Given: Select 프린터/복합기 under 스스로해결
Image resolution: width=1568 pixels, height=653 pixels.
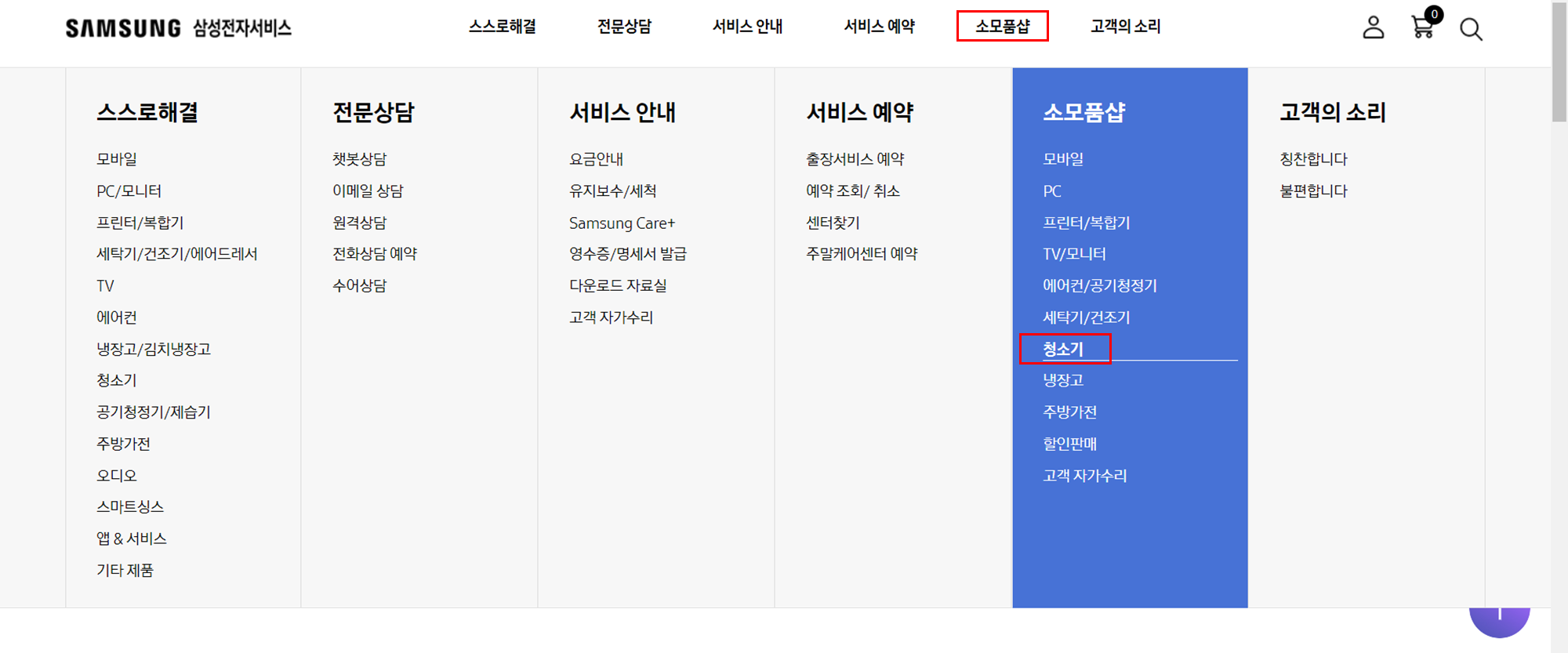Looking at the screenshot, I should coord(140,223).
